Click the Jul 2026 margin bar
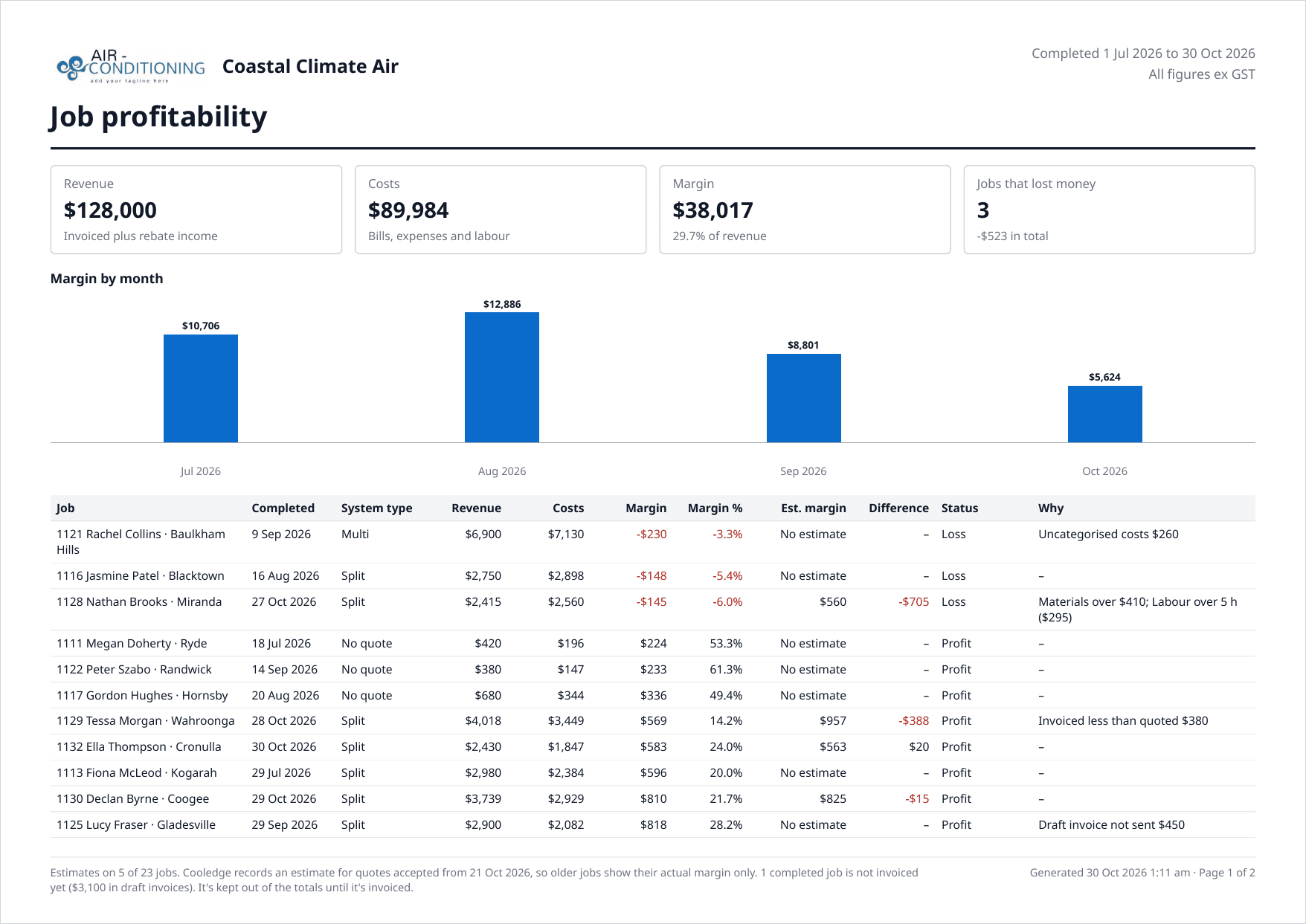Image resolution: width=1306 pixels, height=924 pixels. [201, 388]
